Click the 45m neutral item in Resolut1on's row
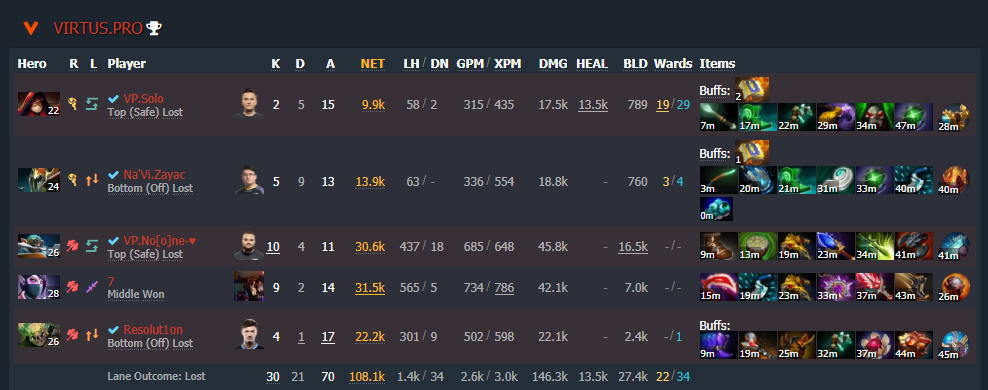The image size is (988, 390). 952,345
